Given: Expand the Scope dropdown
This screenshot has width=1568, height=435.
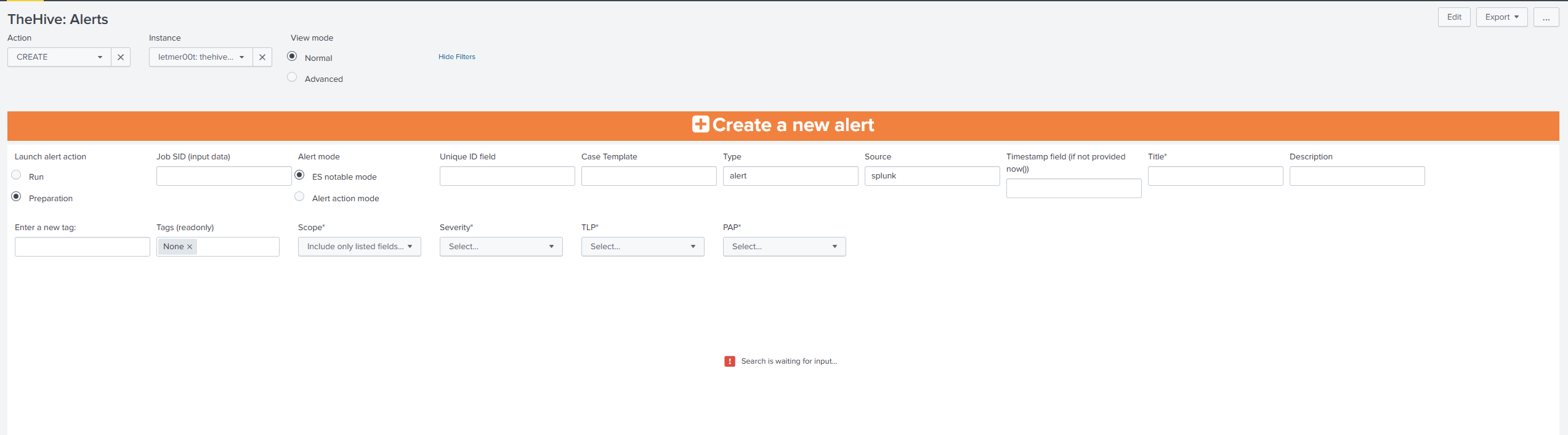Looking at the screenshot, I should (360, 247).
